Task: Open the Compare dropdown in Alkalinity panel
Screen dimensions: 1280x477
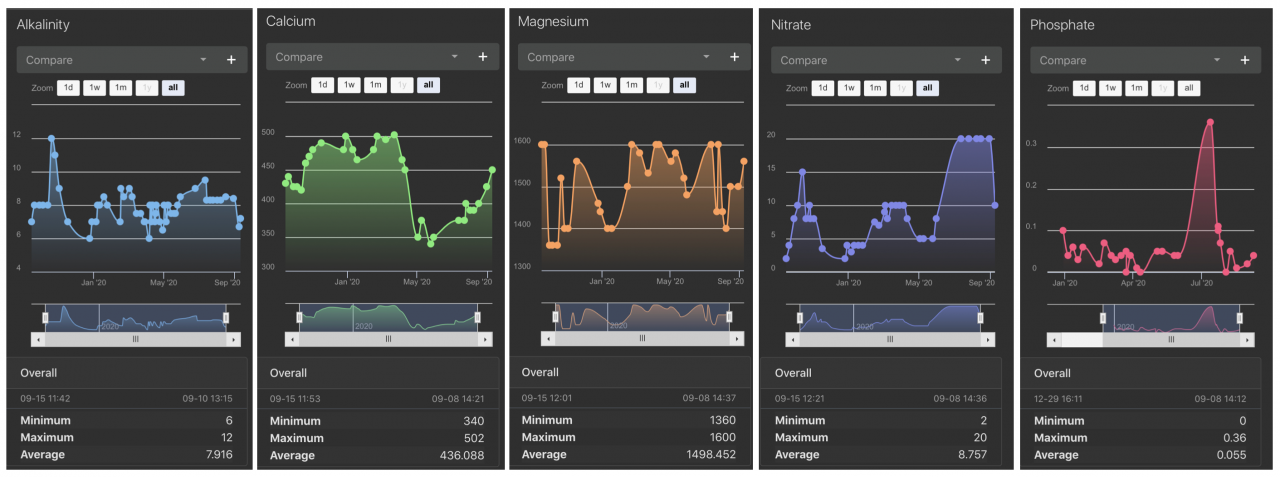Action: (117, 60)
